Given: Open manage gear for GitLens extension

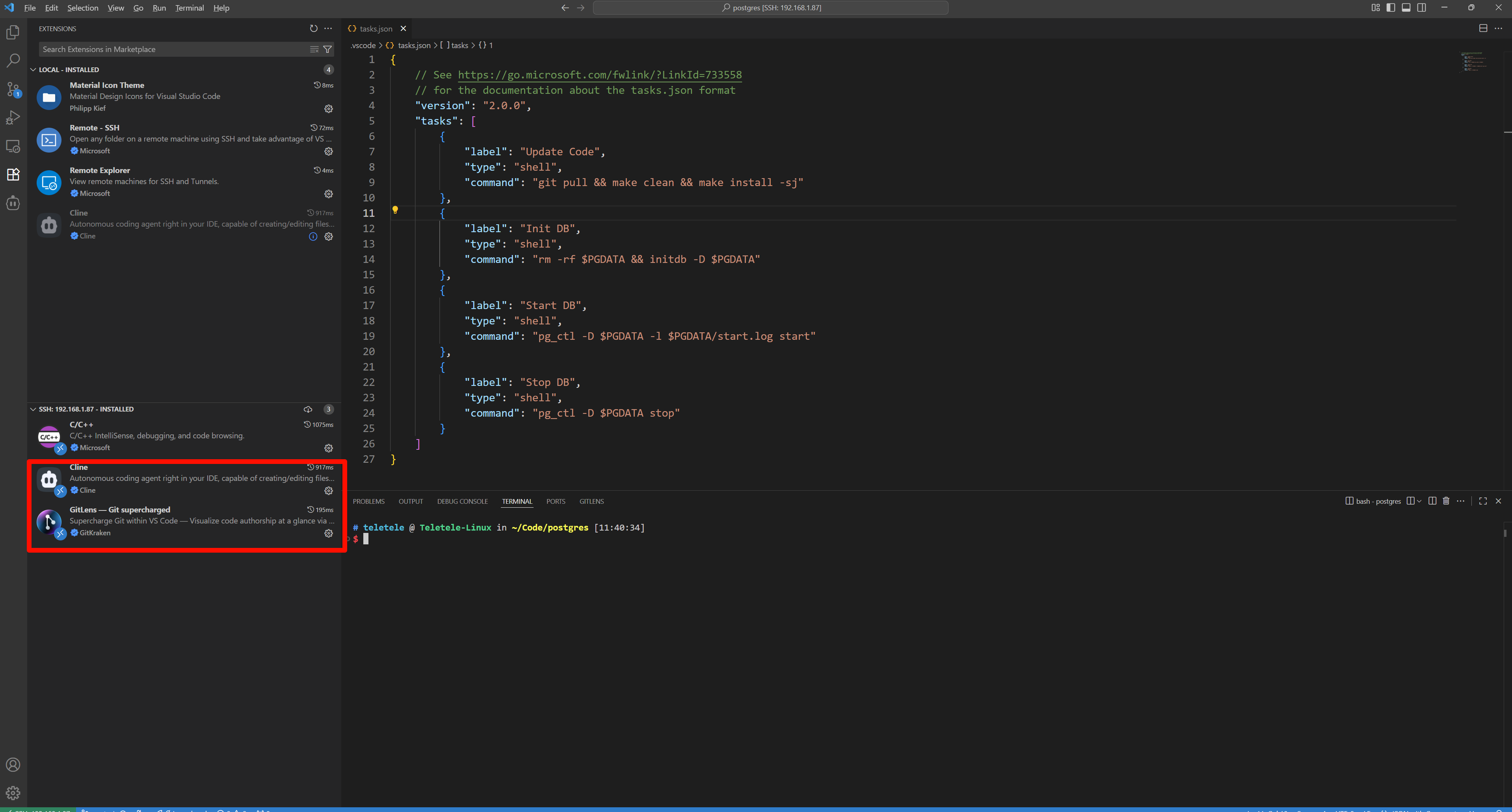Looking at the screenshot, I should coord(329,533).
